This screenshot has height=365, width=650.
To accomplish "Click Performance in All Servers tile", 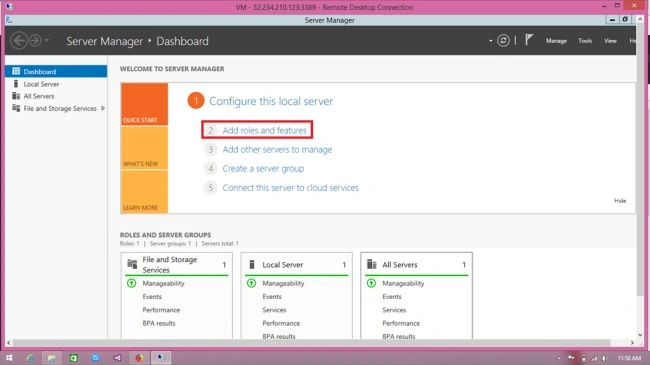I will 401,323.
